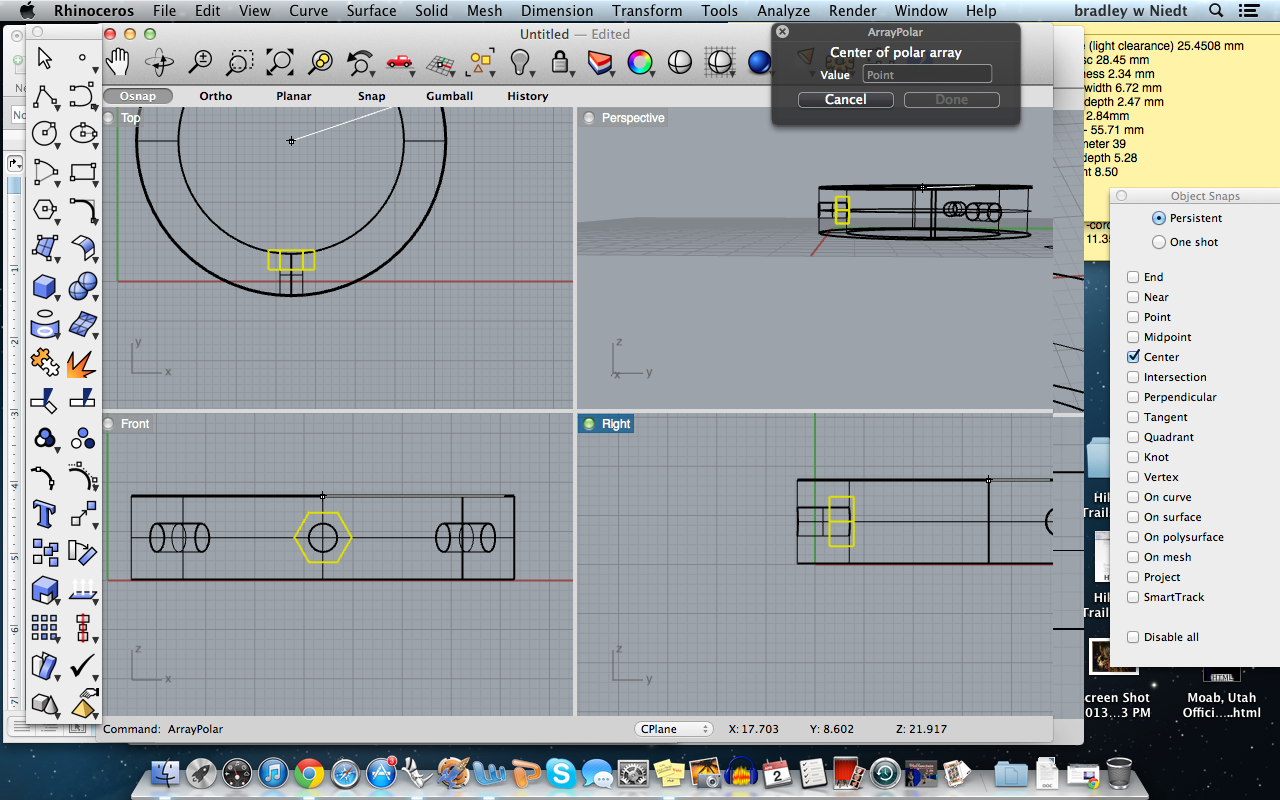Toggle Ortho mode
1280x800 pixels.
pos(216,96)
